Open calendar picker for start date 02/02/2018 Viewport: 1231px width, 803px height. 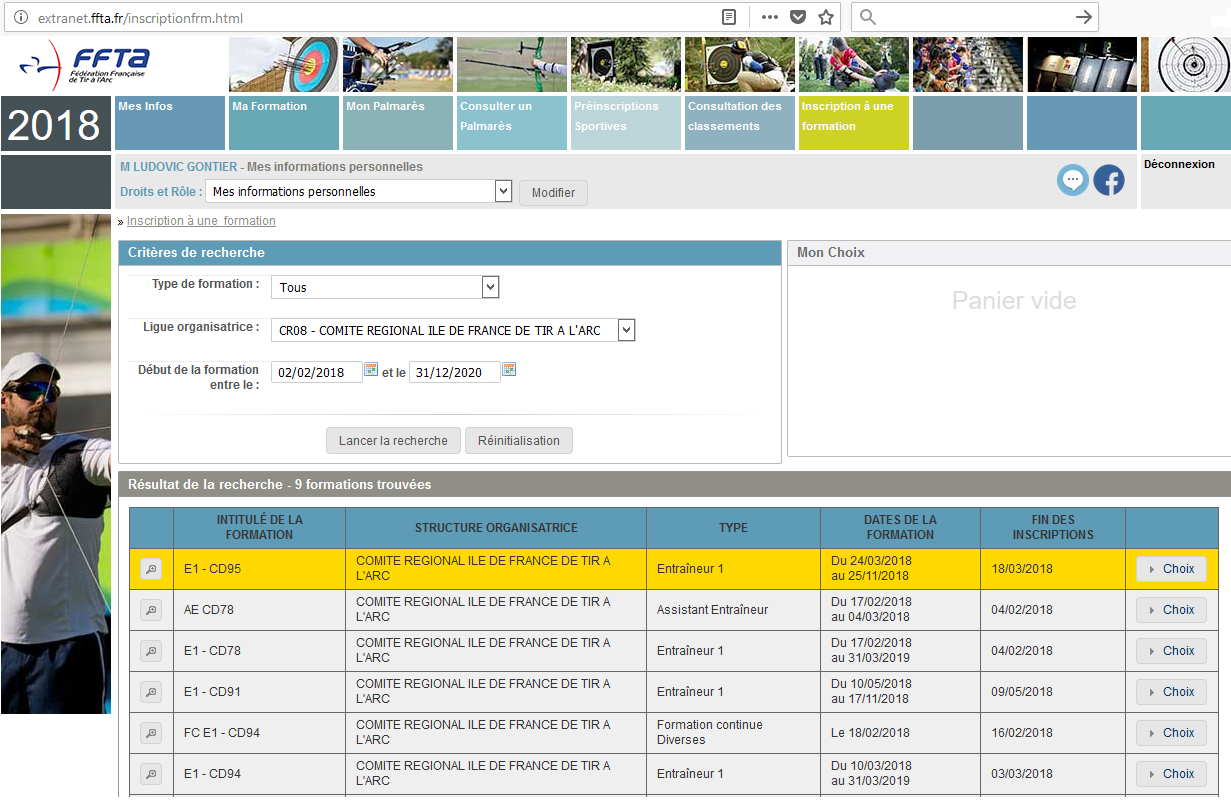371,370
